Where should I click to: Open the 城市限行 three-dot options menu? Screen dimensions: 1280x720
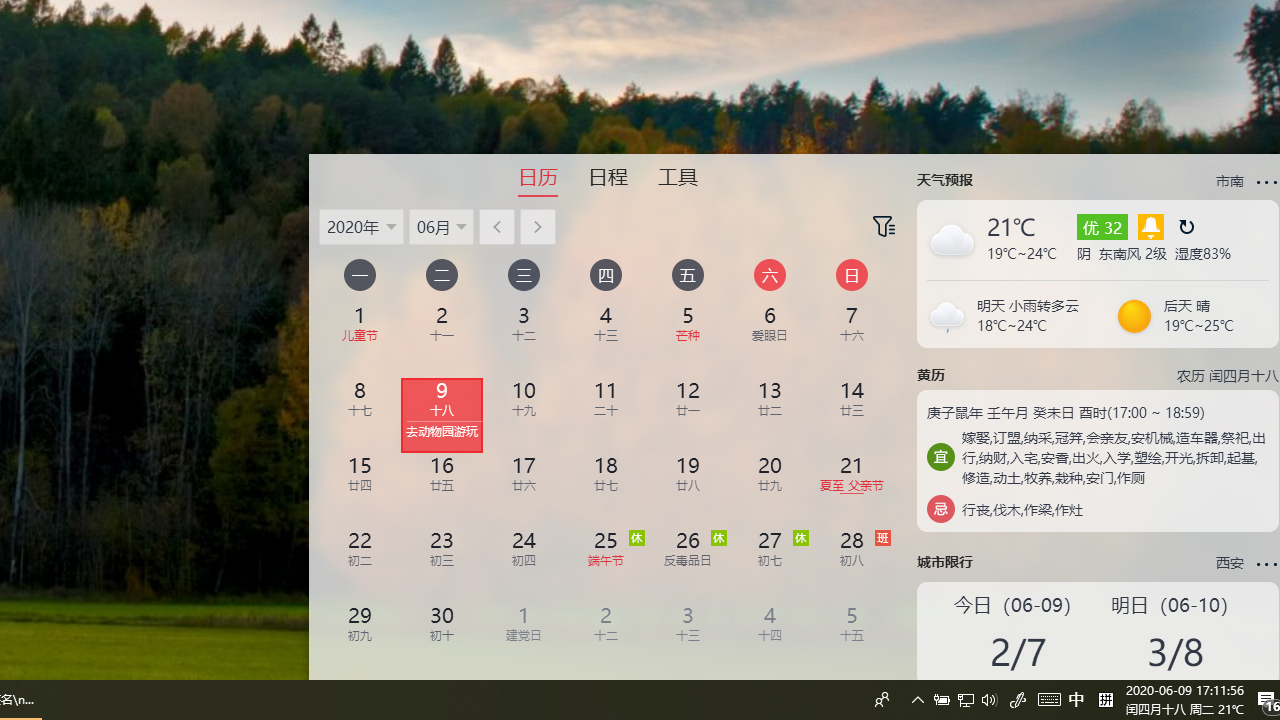(1266, 564)
